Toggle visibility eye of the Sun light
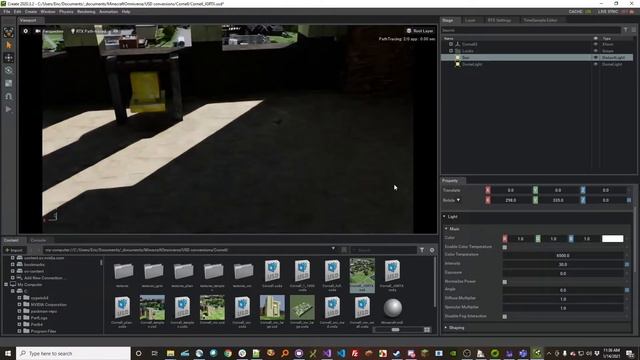 coord(596,58)
